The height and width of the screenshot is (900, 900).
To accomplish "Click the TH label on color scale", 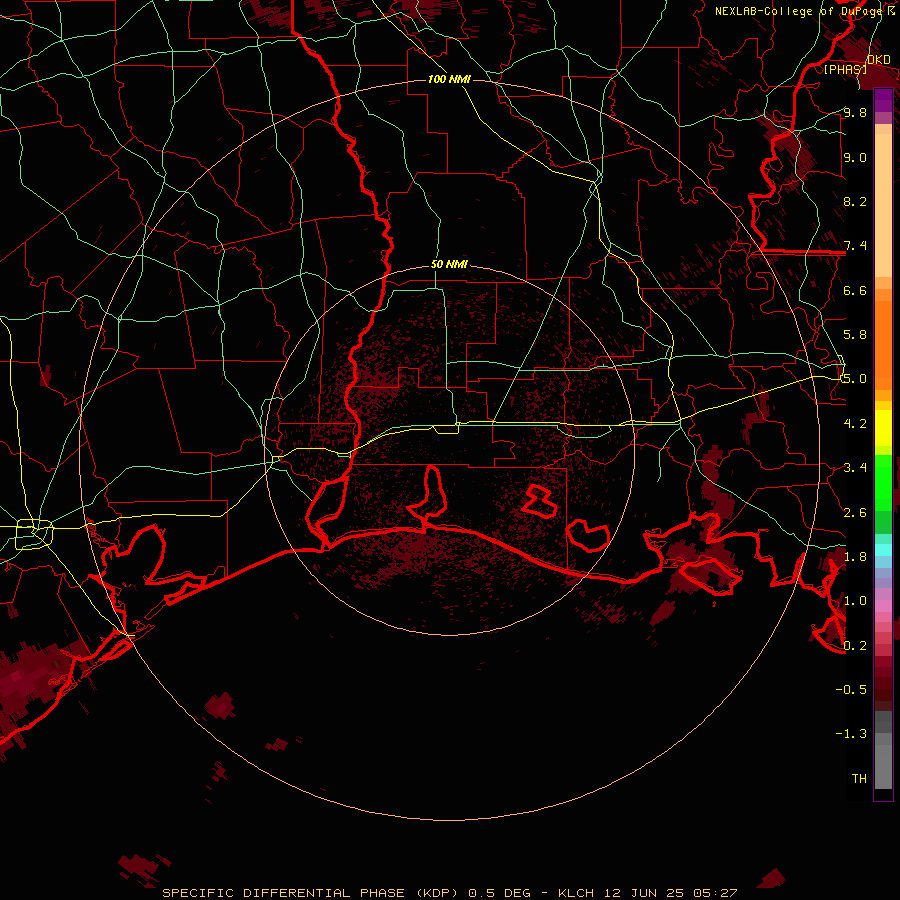I will (x=859, y=779).
